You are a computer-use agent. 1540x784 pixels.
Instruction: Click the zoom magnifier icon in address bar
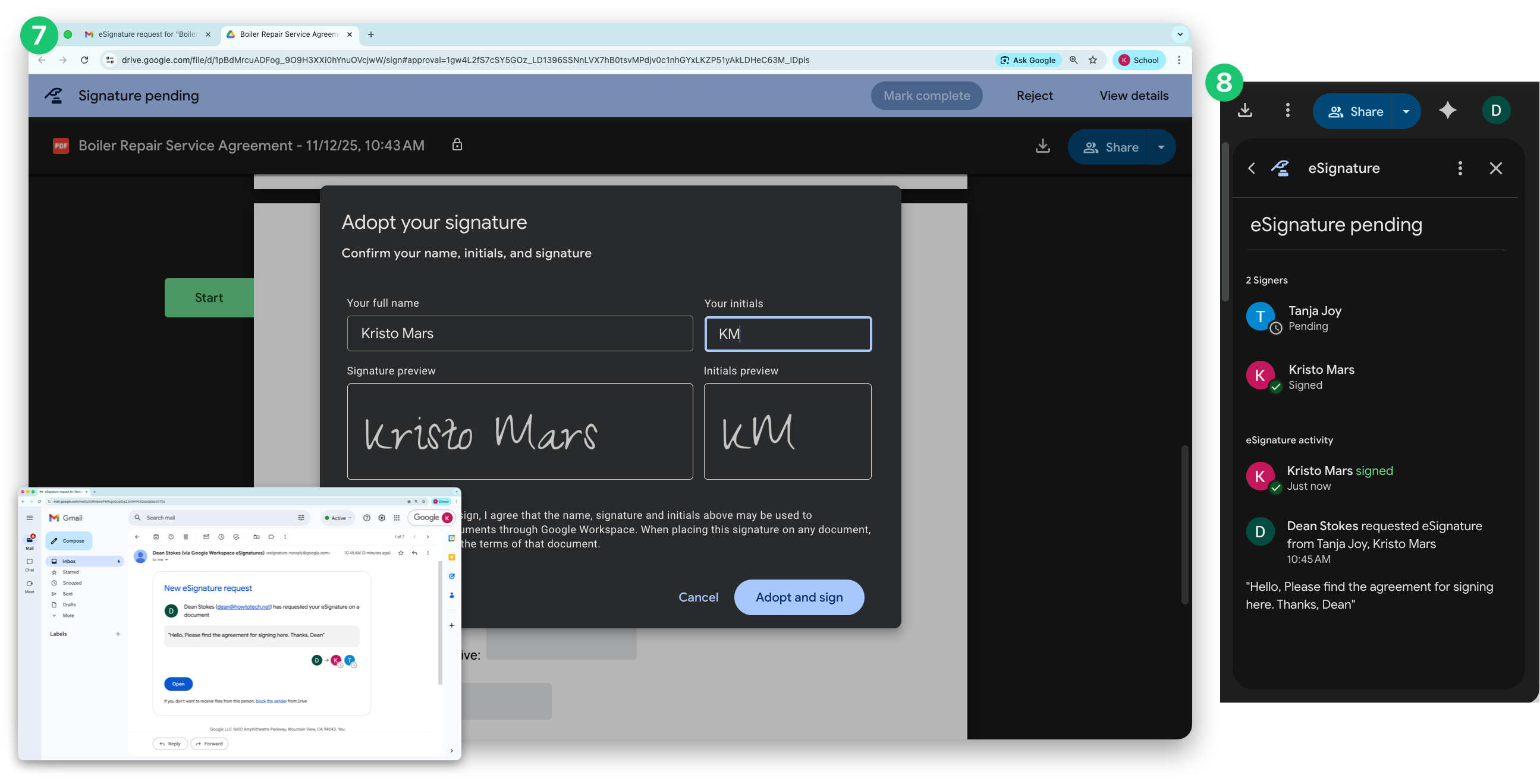tap(1074, 60)
